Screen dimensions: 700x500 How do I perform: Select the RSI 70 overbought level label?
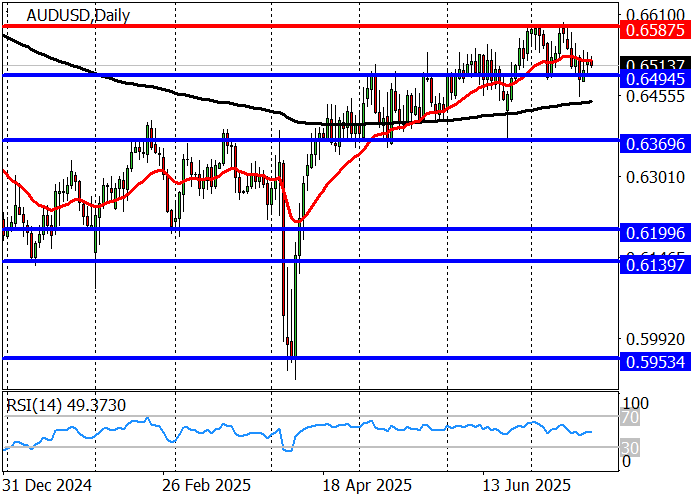coord(628,417)
